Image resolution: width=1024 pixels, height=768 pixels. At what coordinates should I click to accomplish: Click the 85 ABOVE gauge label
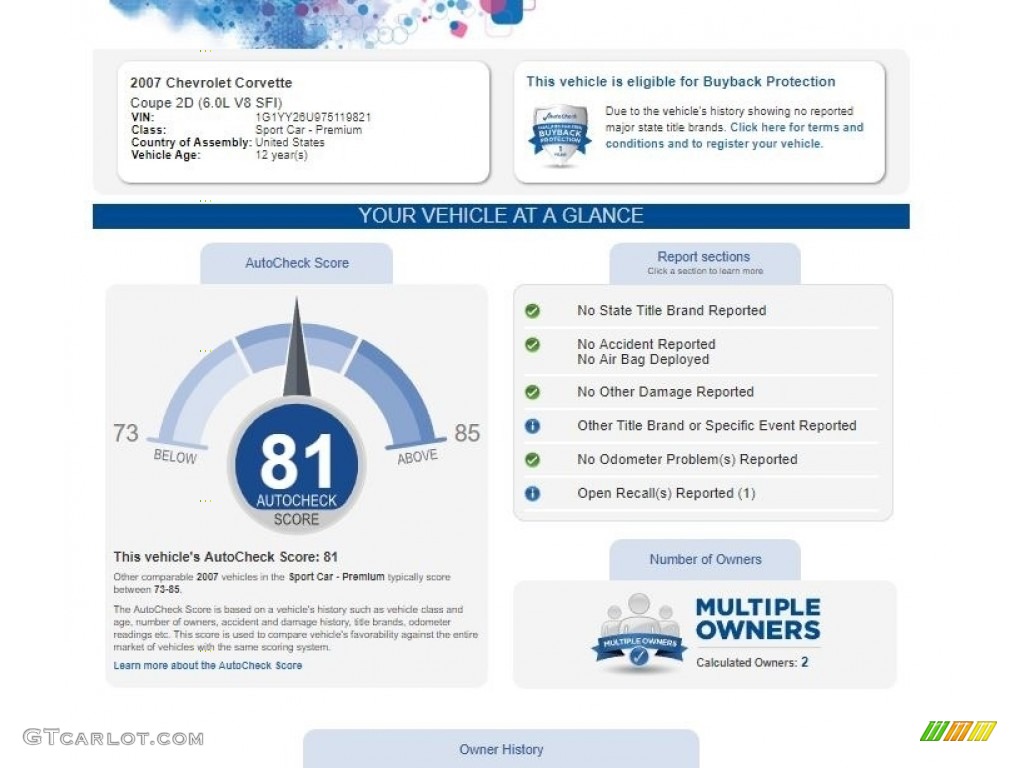(x=438, y=443)
